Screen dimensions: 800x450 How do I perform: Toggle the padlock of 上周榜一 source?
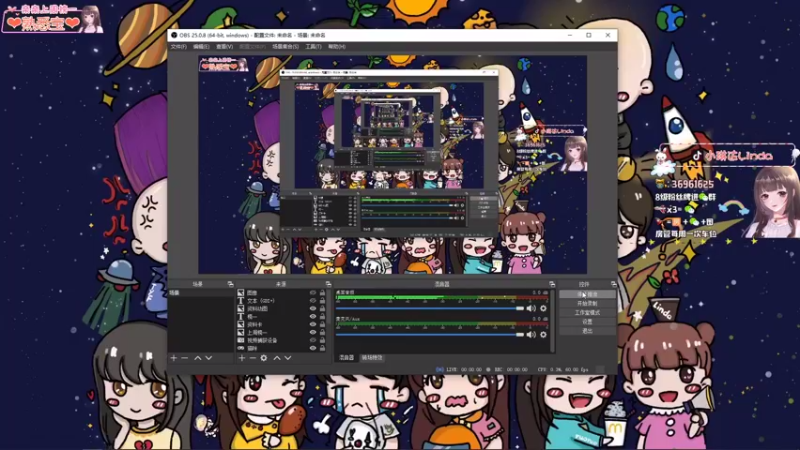coord(322,332)
